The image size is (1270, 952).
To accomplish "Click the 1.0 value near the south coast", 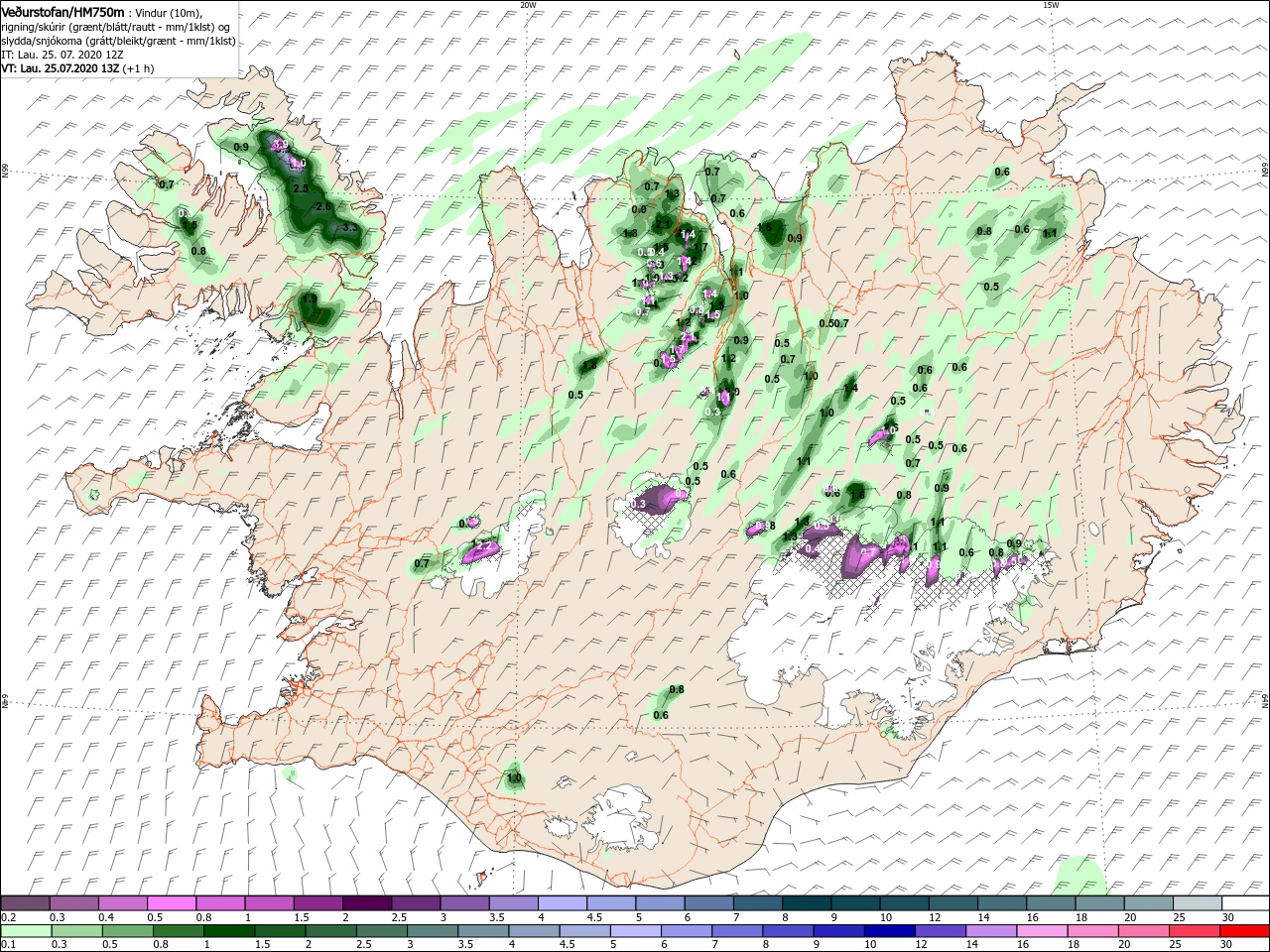I will [x=514, y=778].
